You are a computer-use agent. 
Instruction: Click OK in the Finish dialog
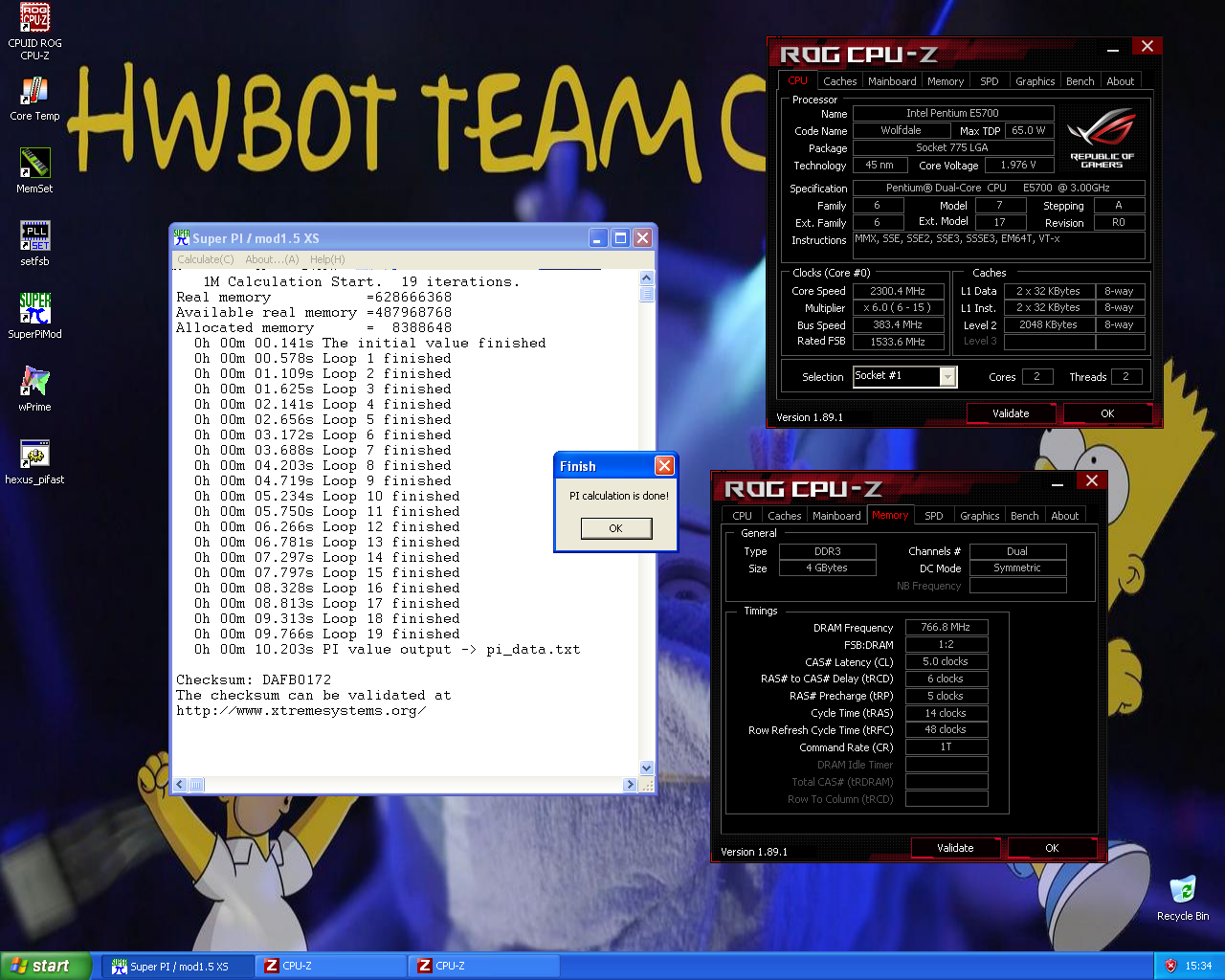616,528
